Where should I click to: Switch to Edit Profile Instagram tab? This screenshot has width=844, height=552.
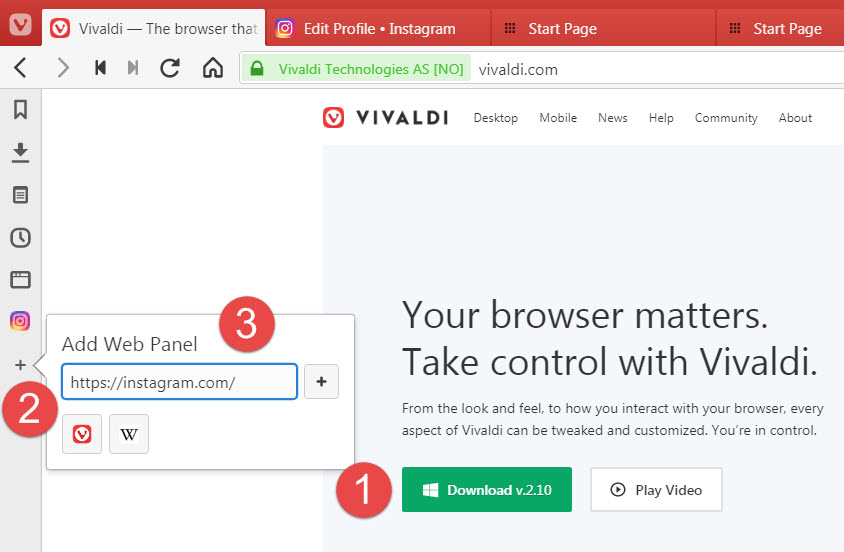pyautogui.click(x=378, y=28)
